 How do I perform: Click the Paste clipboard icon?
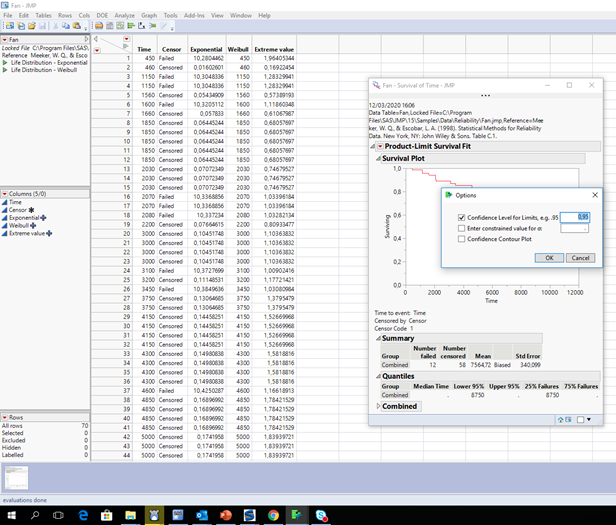point(77,26)
